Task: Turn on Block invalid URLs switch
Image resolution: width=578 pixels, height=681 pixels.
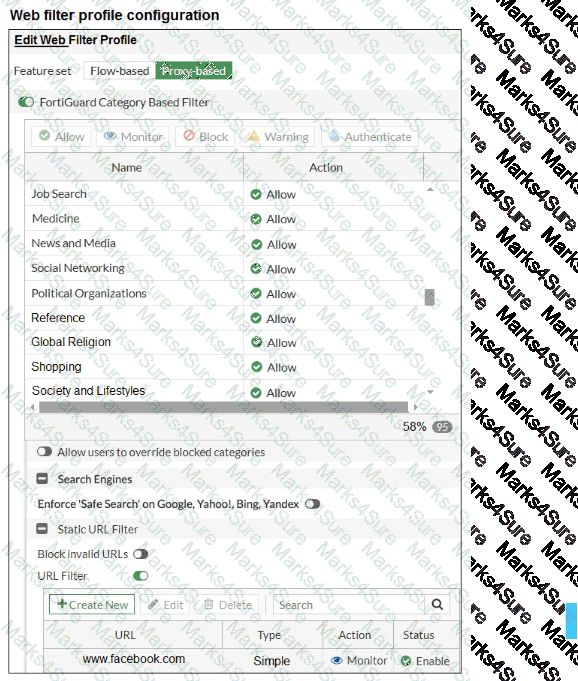Action: [x=141, y=554]
